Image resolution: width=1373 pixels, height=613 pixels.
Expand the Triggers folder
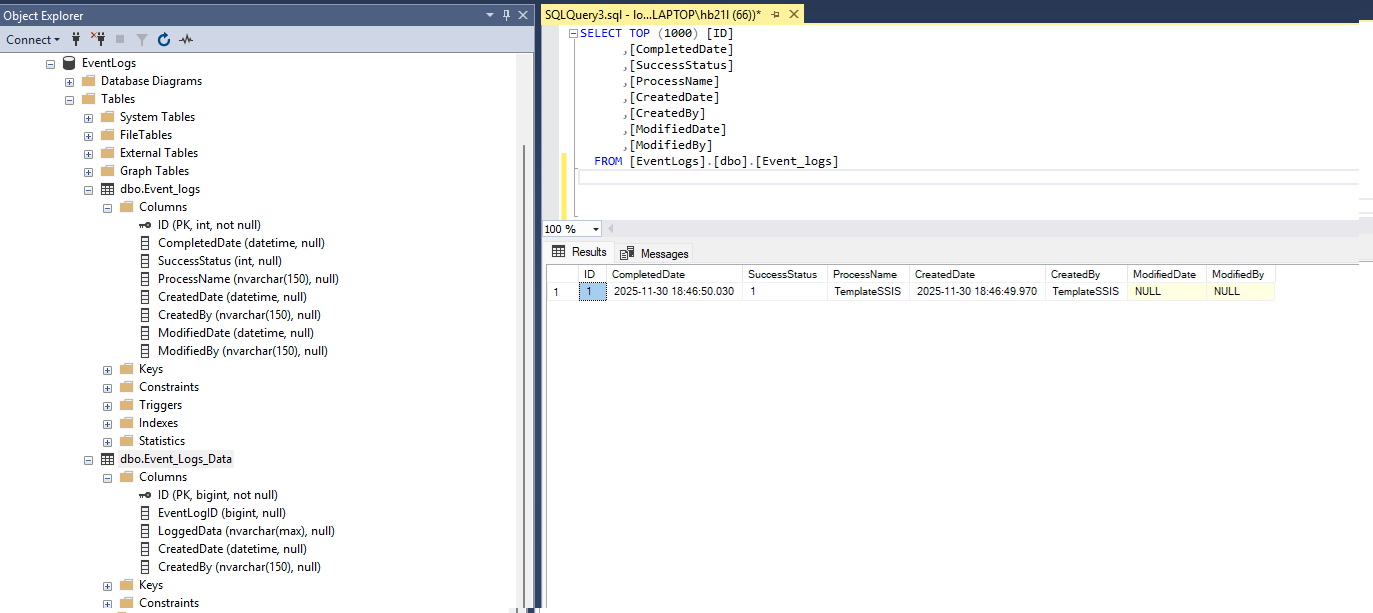point(108,405)
